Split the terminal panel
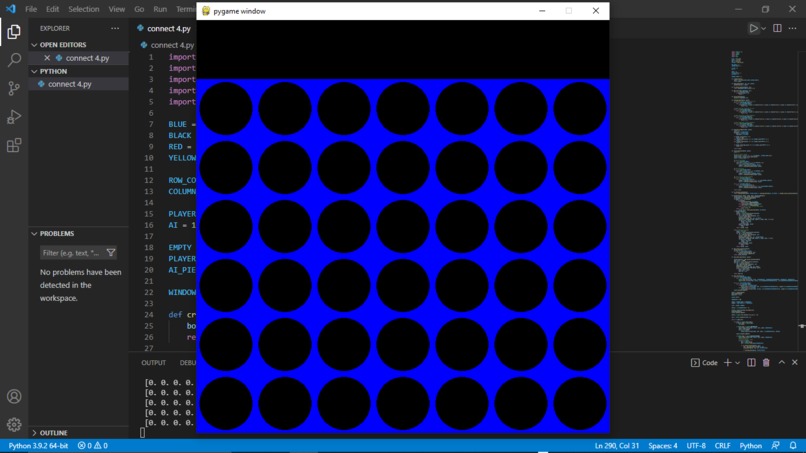 751,363
